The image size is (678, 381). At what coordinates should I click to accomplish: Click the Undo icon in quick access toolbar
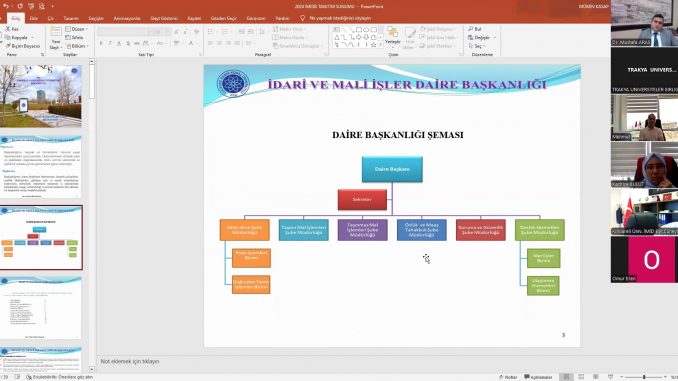coord(6,6)
